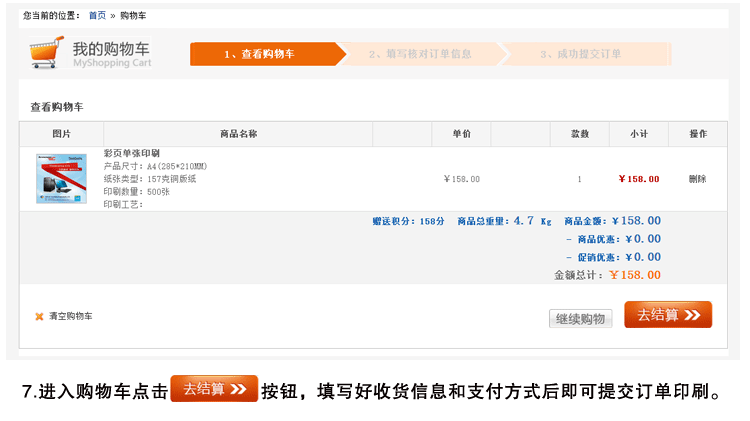Click the 购物车 breadcrumb text

134,16
